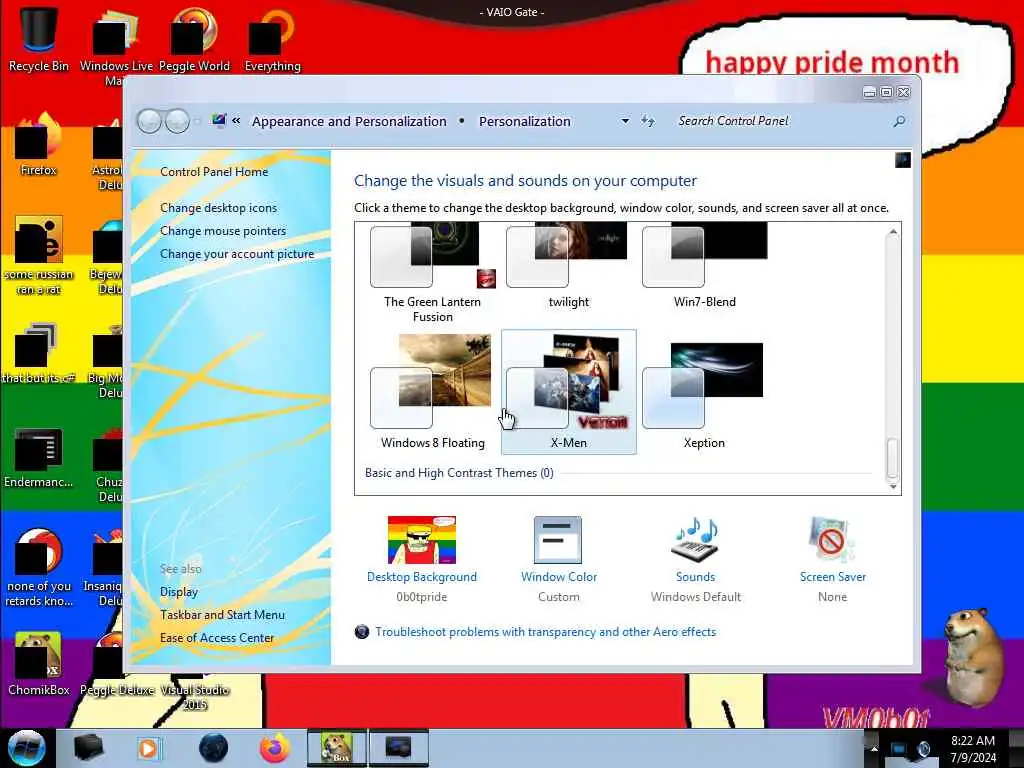Image resolution: width=1024 pixels, height=768 pixels.
Task: Click the Windows Start orb
Action: 27,748
